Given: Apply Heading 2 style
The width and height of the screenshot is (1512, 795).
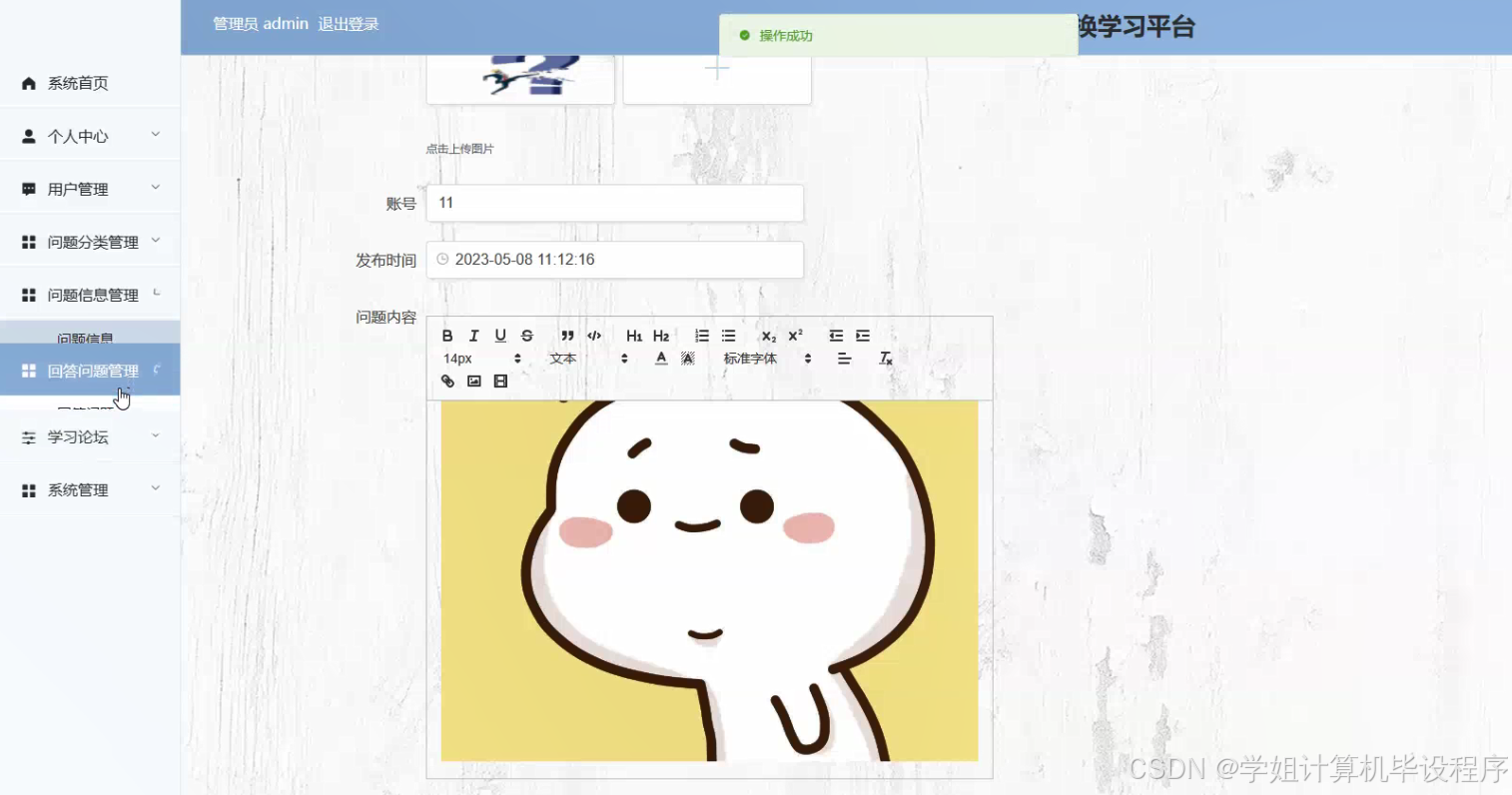Looking at the screenshot, I should [661, 336].
